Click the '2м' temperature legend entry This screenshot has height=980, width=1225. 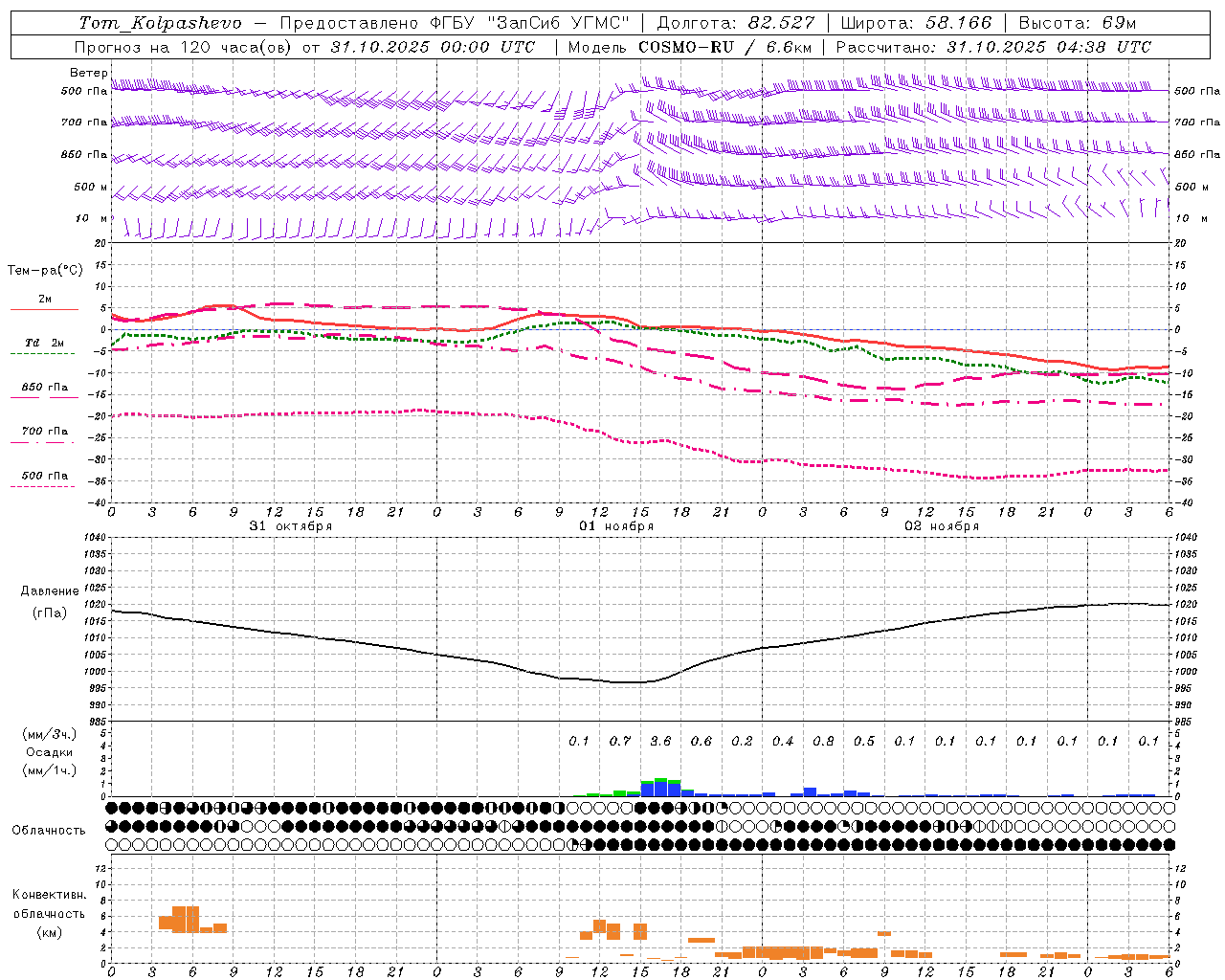(x=45, y=299)
